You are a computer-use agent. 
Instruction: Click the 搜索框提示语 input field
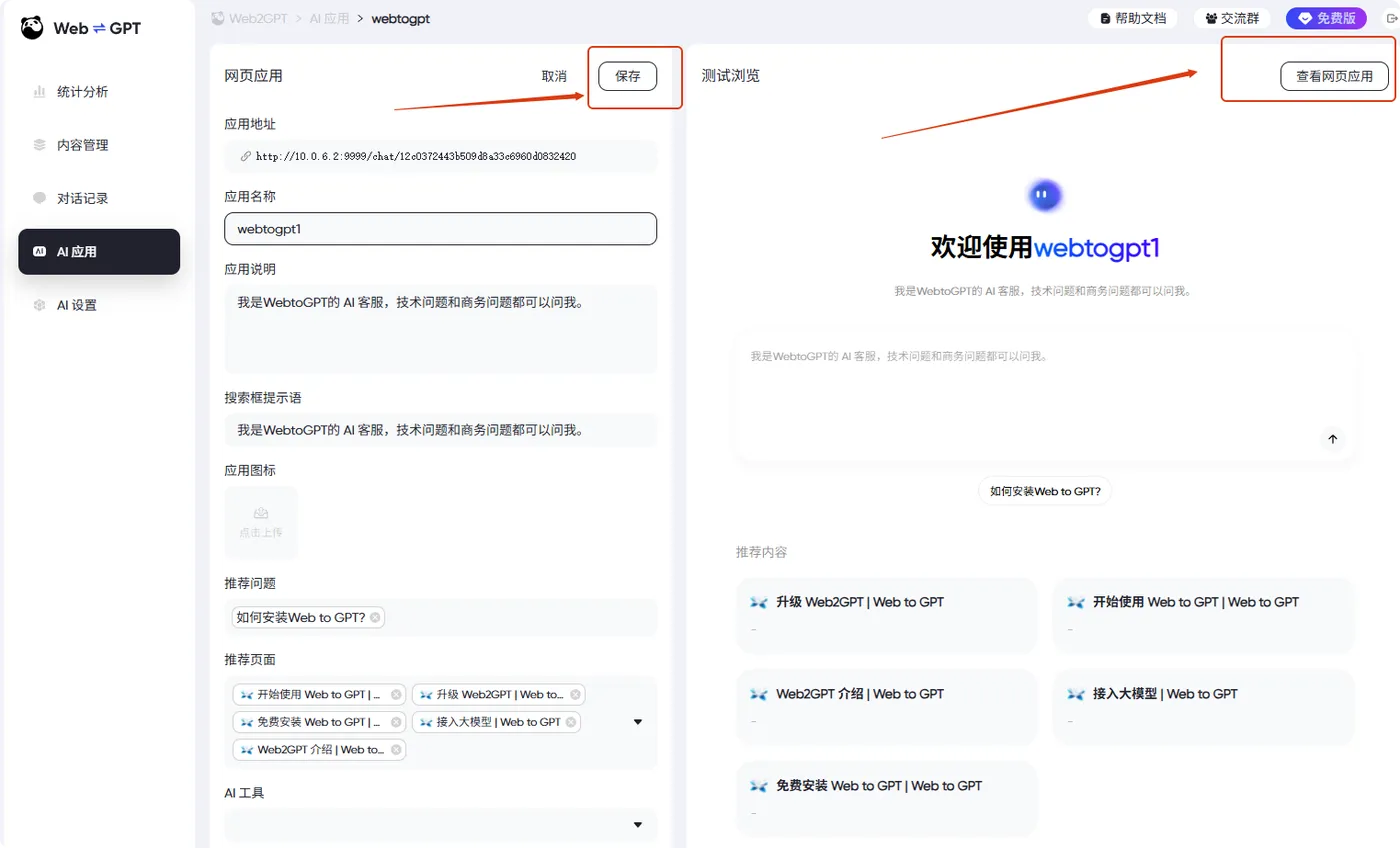440,430
